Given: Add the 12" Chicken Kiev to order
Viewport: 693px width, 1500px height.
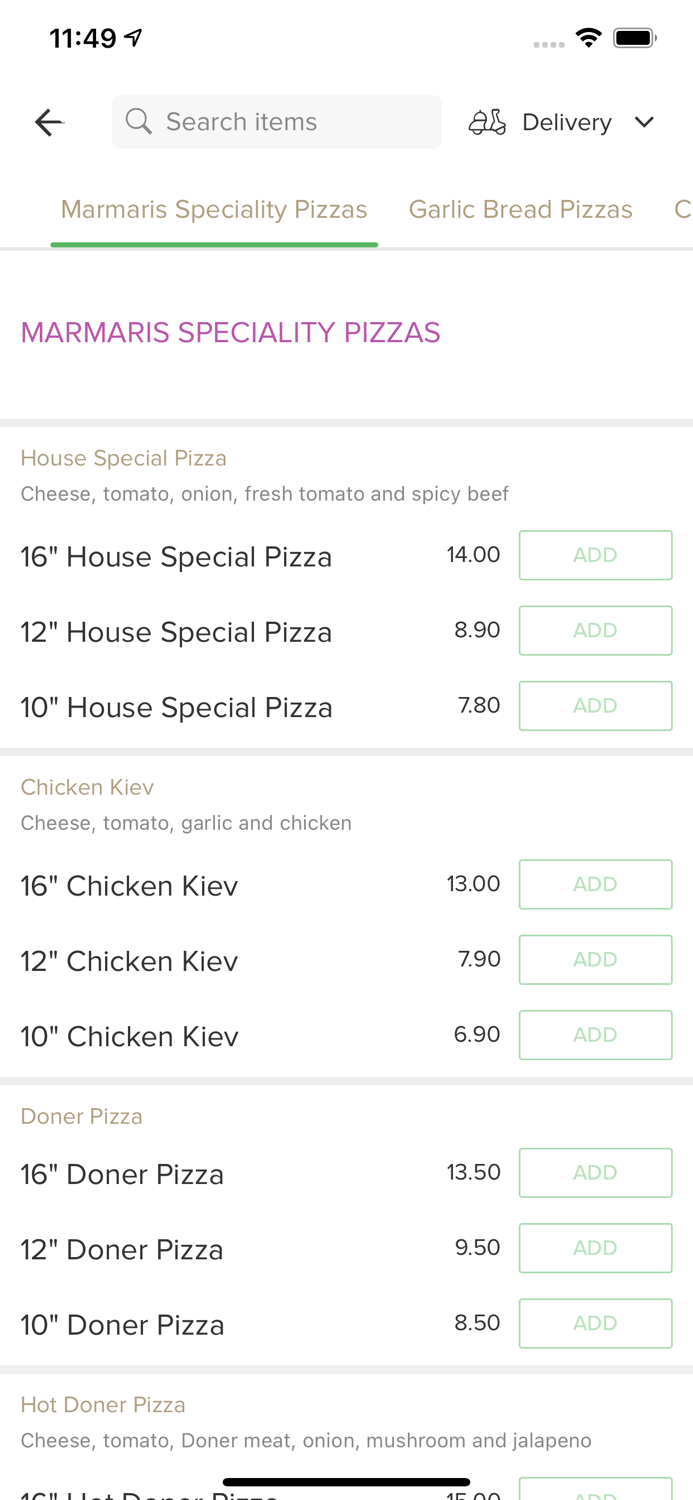Looking at the screenshot, I should click(x=595, y=959).
